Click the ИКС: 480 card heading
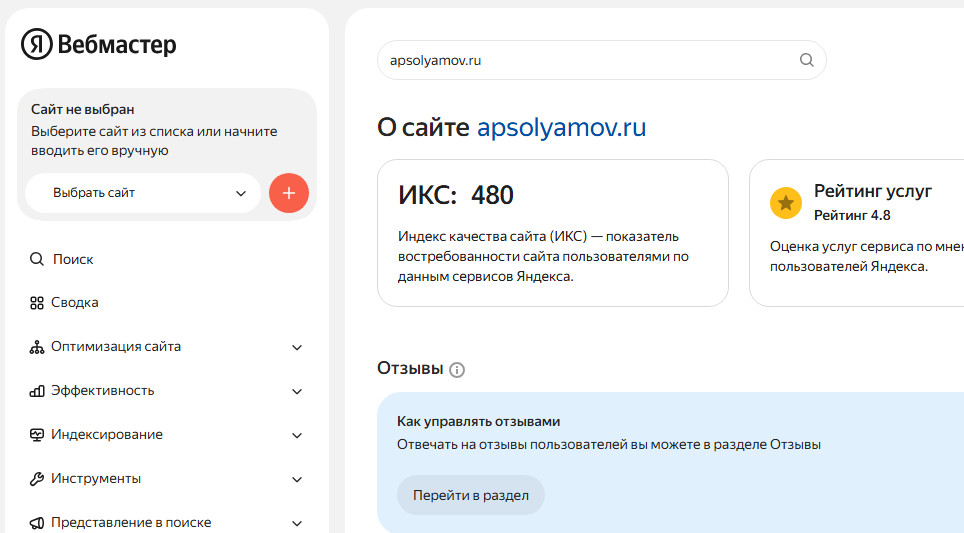 (x=456, y=195)
